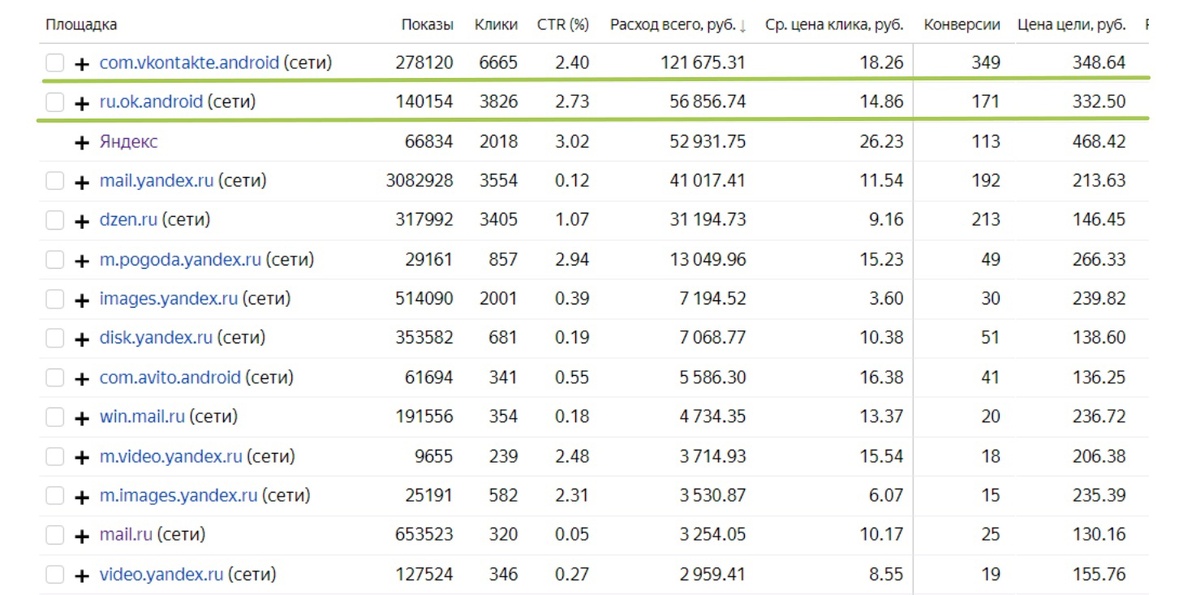
Task: Expand the com.vkontakte.android row with plus
Action: 83,63
